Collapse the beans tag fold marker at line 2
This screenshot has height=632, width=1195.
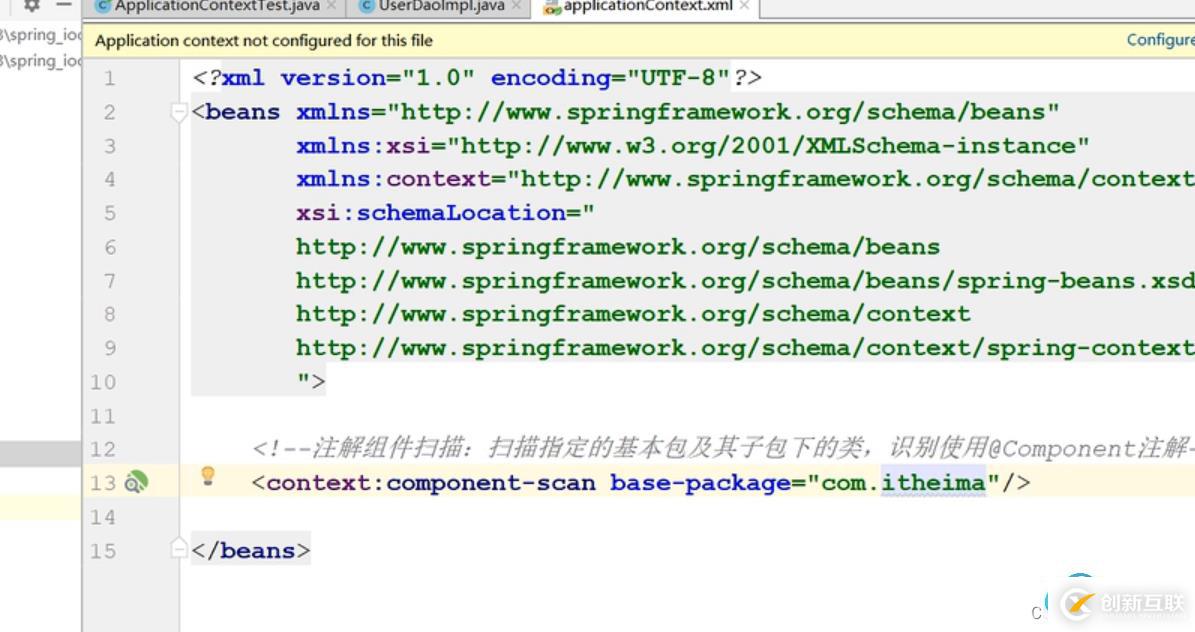click(179, 113)
